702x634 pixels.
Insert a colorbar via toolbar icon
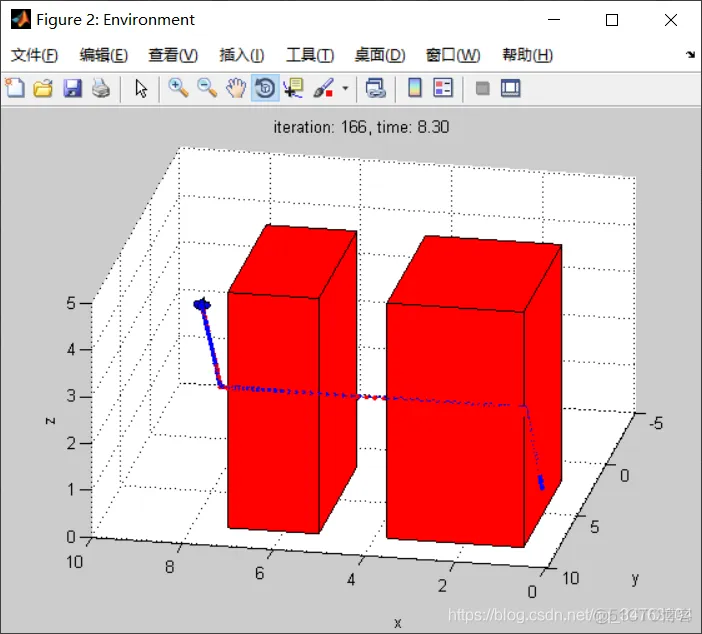pyautogui.click(x=415, y=88)
